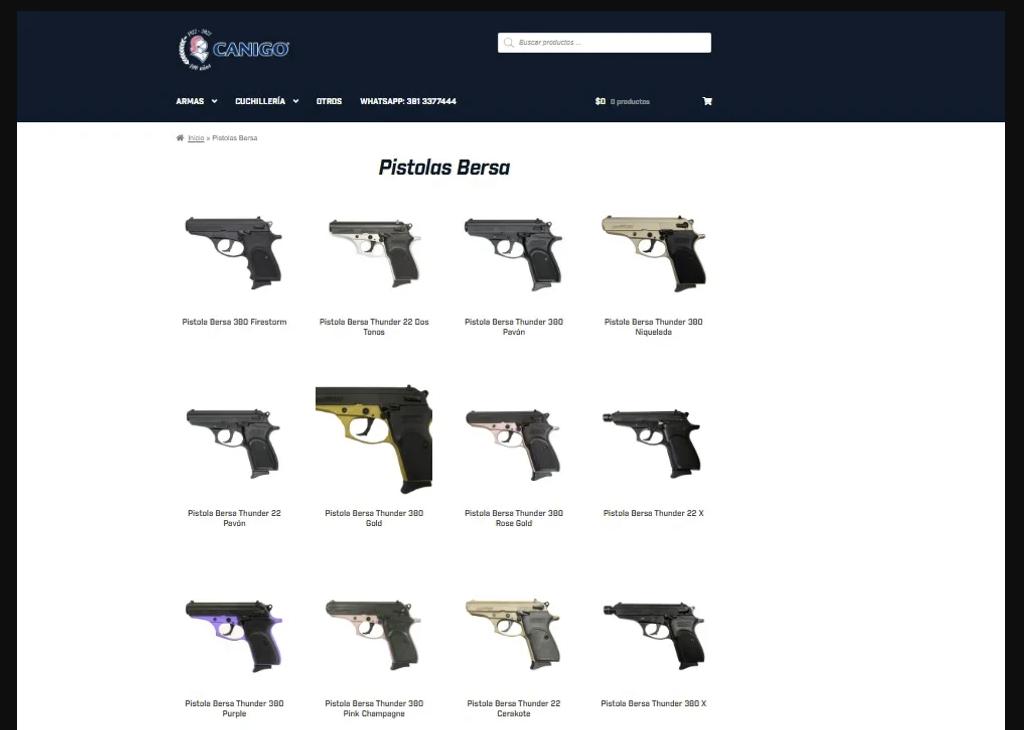Screen dimensions: 1024x730
Task: Open Pistola Bersa Thunder 380 Rose Gold title
Action: [x=513, y=518]
